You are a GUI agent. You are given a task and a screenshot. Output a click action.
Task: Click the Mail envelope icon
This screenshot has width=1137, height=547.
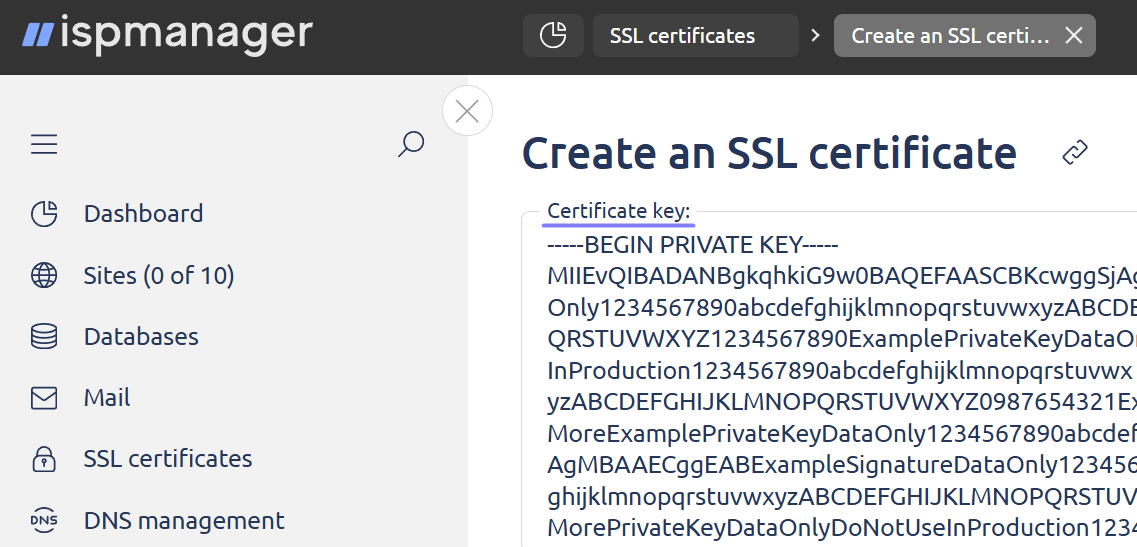(44, 398)
